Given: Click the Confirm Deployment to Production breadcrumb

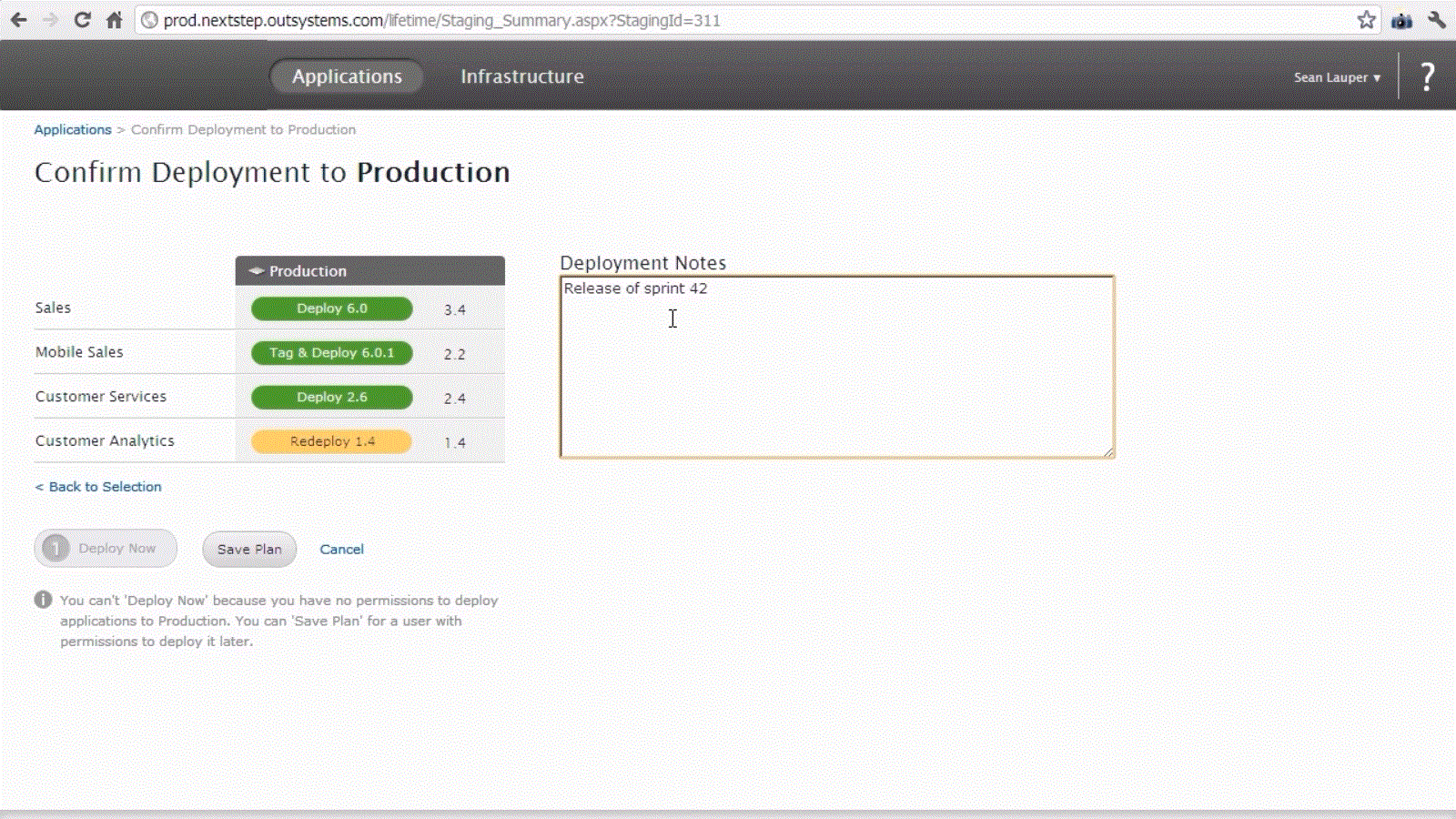Looking at the screenshot, I should (243, 129).
